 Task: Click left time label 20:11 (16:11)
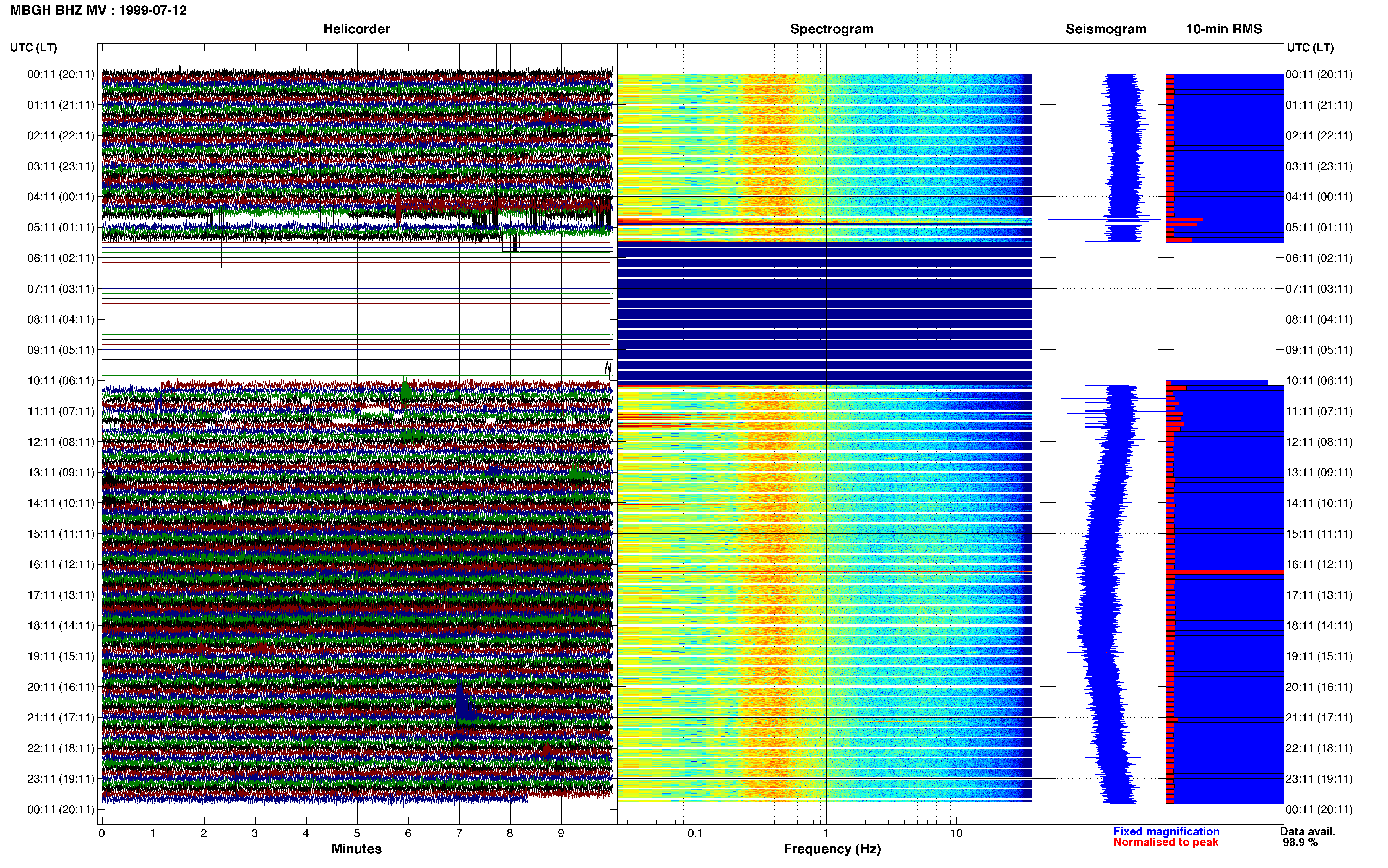61,687
